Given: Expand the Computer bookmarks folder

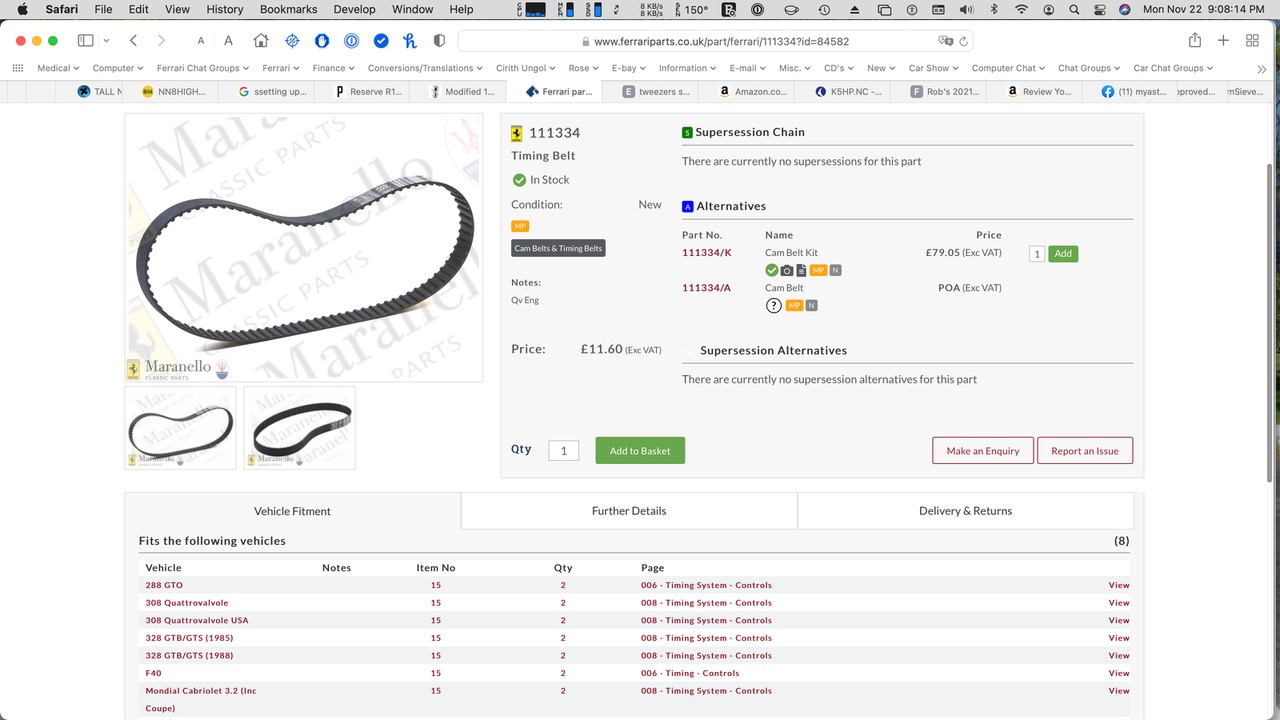Looking at the screenshot, I should 117,68.
